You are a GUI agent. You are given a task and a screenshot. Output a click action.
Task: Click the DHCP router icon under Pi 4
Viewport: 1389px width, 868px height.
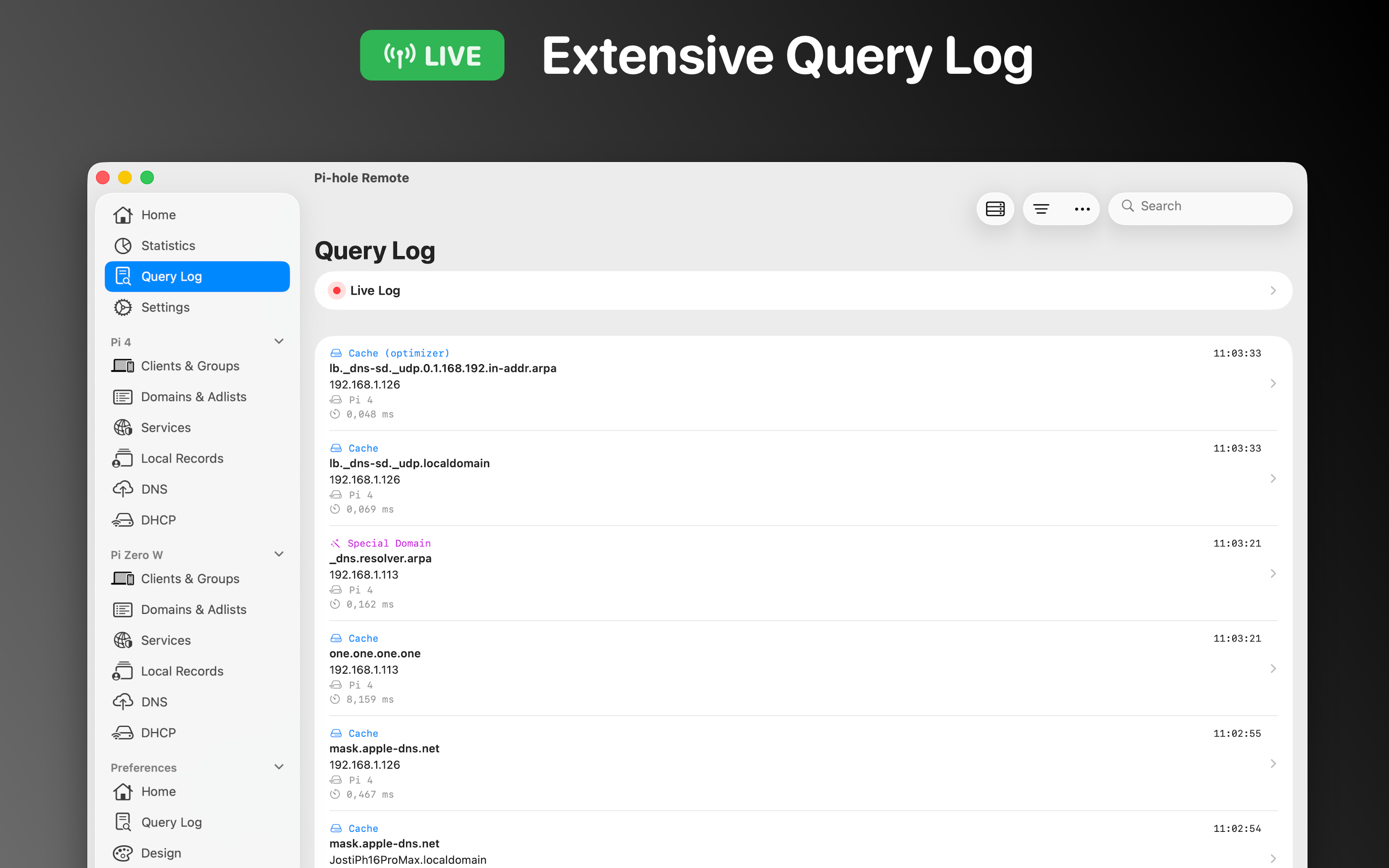[x=123, y=520]
